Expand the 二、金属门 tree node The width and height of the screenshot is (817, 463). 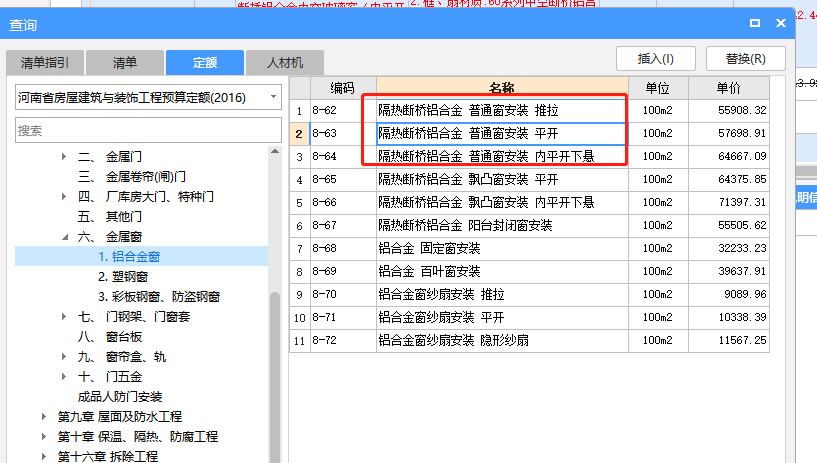coord(64,156)
